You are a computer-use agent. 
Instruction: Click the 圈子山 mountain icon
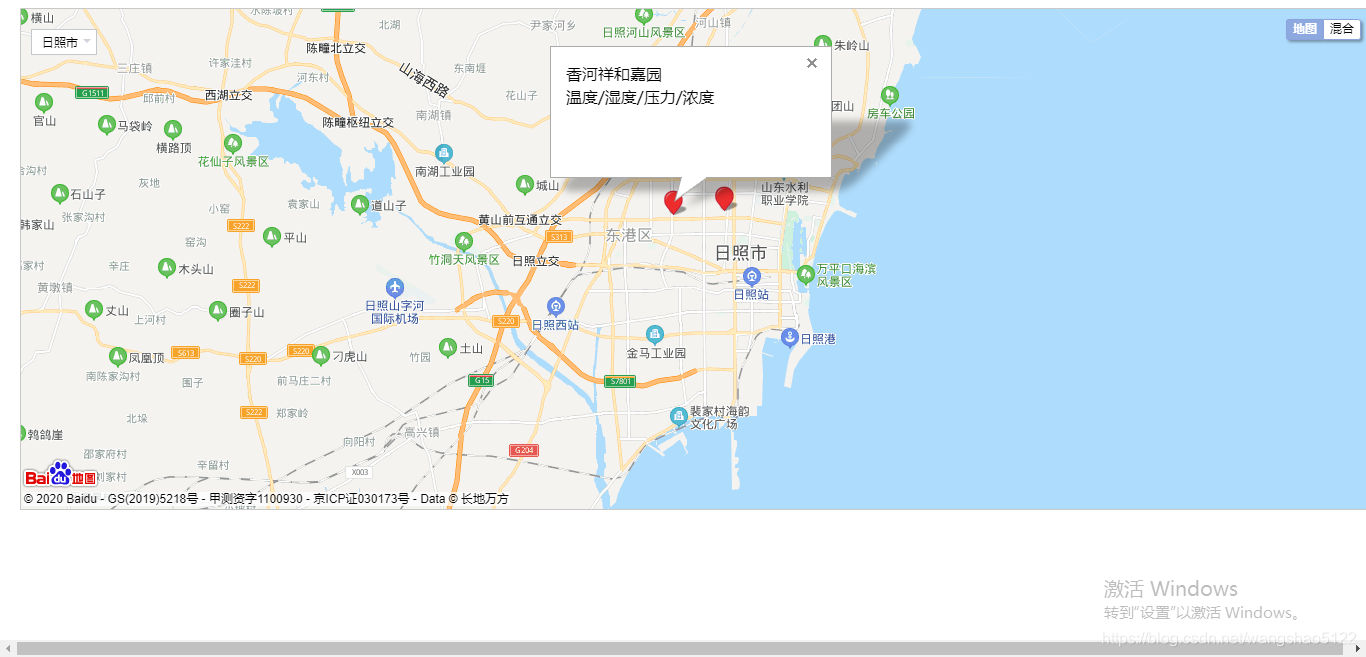[218, 310]
